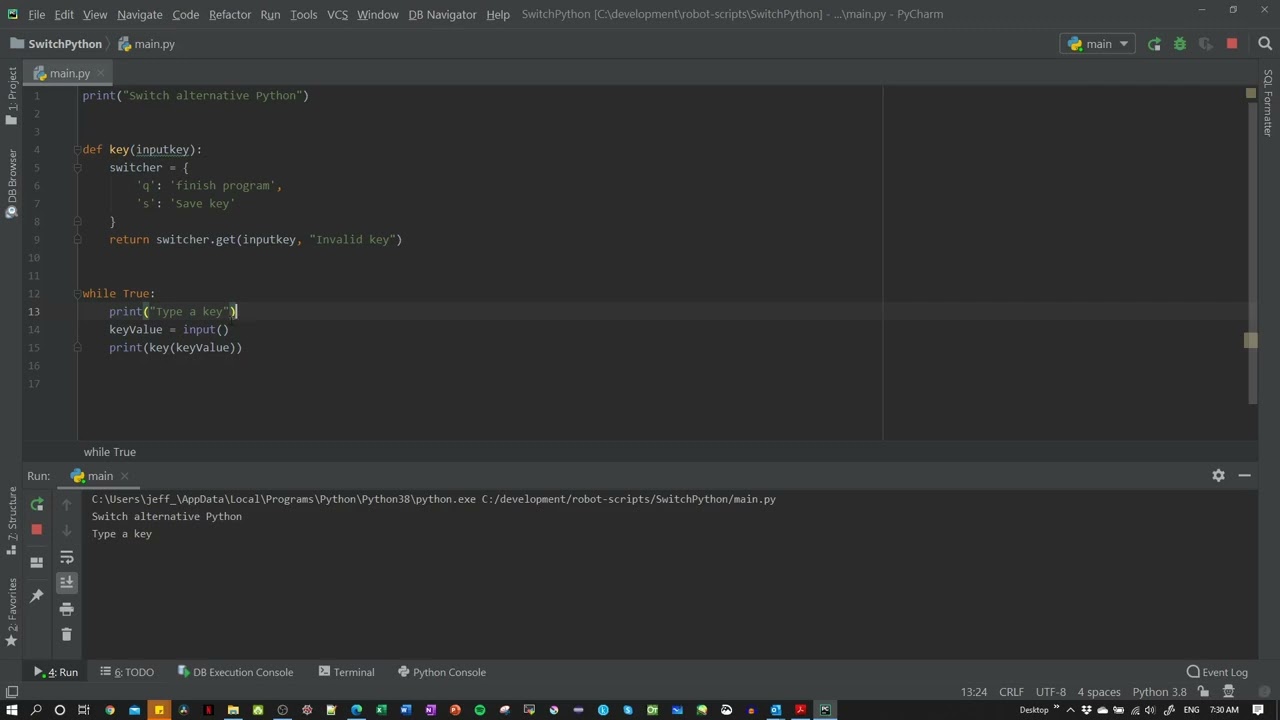
Task: Stop the process in the Run panel
Action: click(x=37, y=530)
